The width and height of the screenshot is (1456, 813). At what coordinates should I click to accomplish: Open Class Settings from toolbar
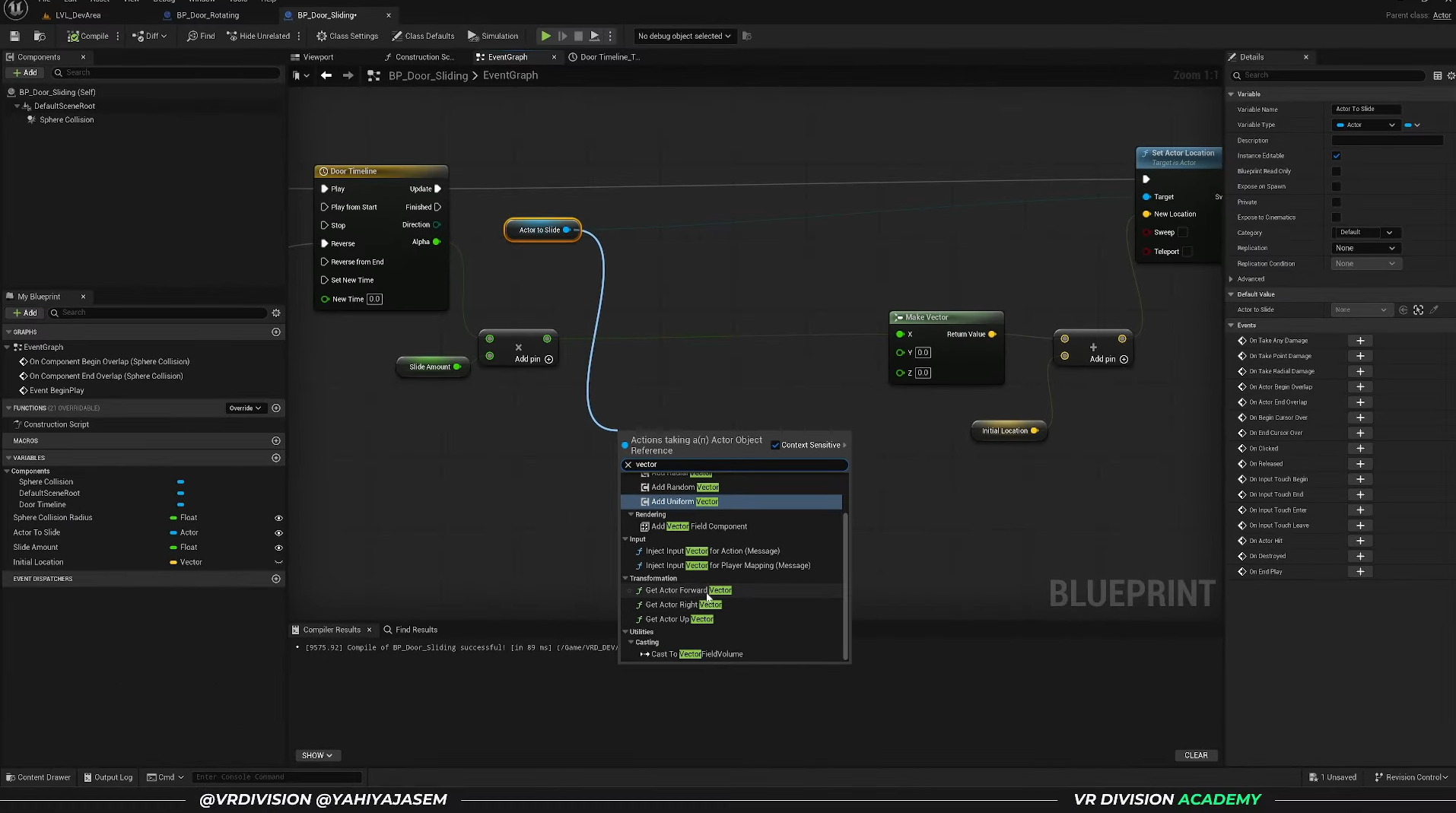347,36
